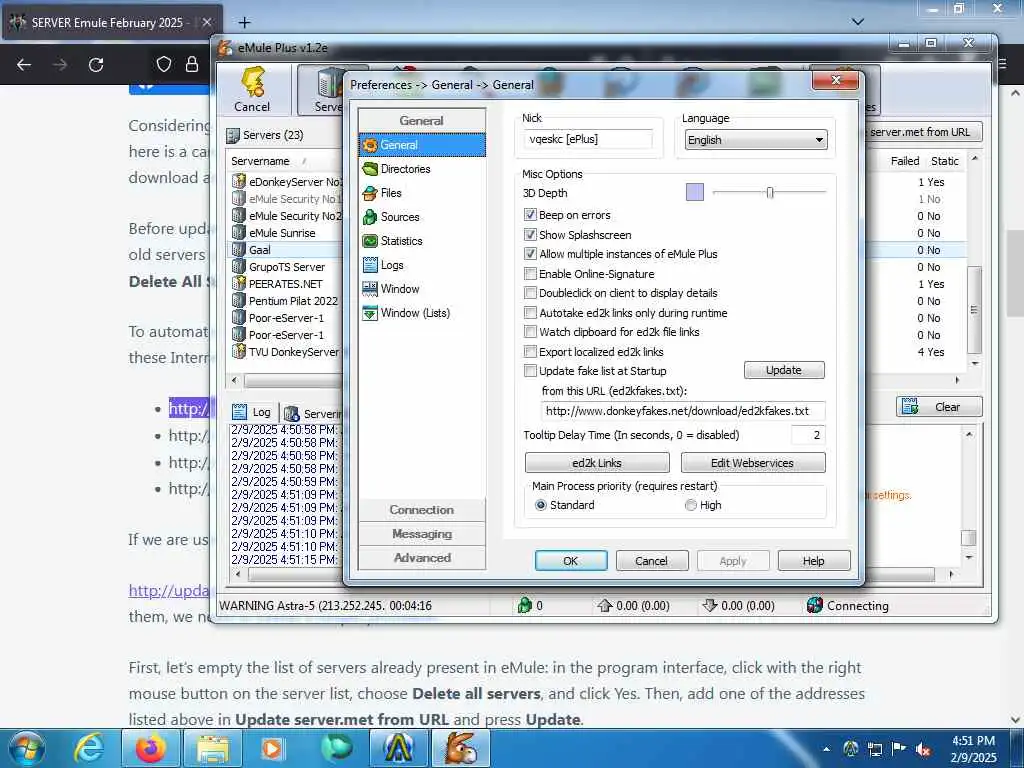Open Files preferences page
Screen dimensions: 1024x768
(x=391, y=193)
